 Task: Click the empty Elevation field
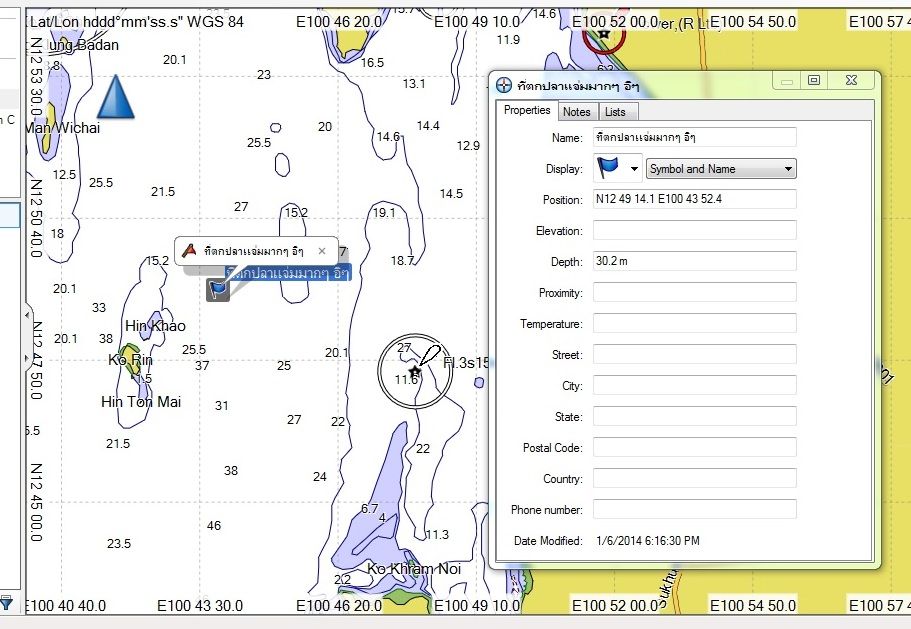pyautogui.click(x=694, y=231)
